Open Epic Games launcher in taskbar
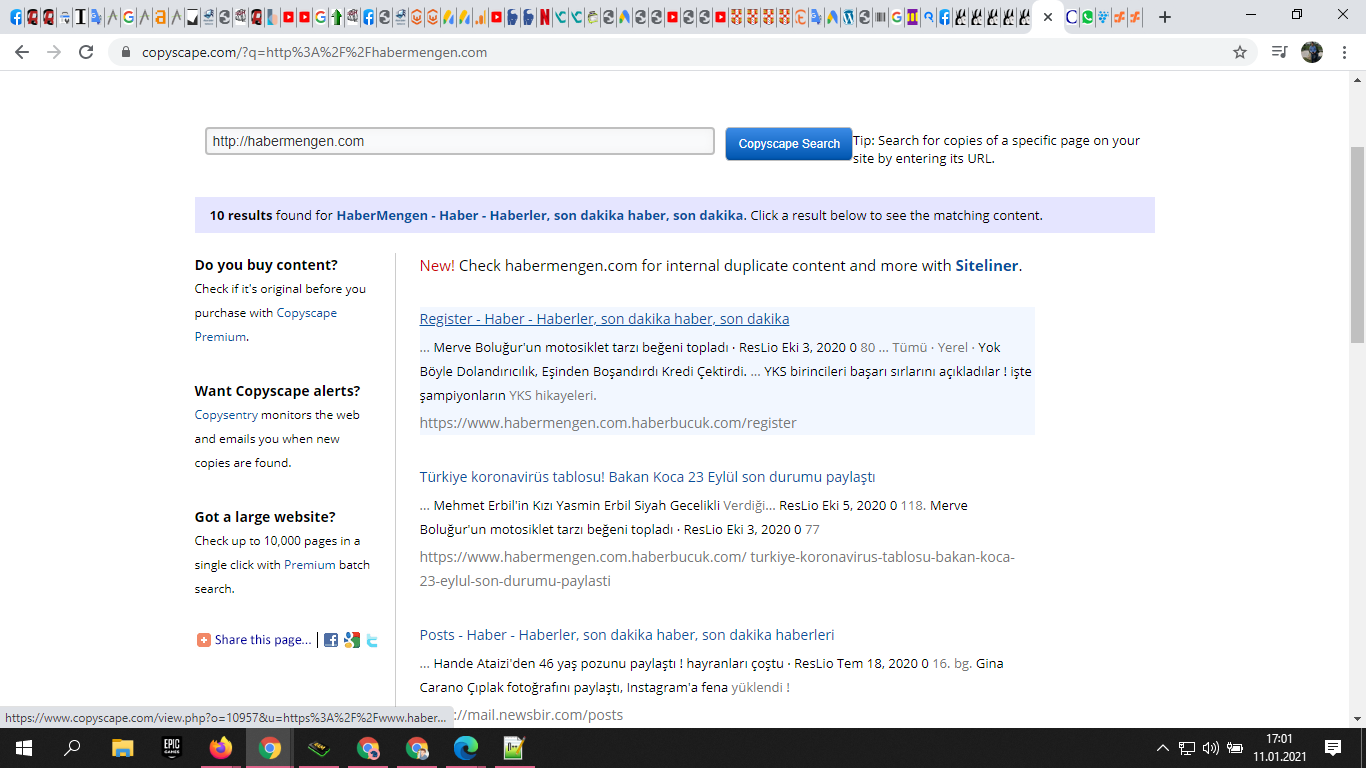 [172, 748]
